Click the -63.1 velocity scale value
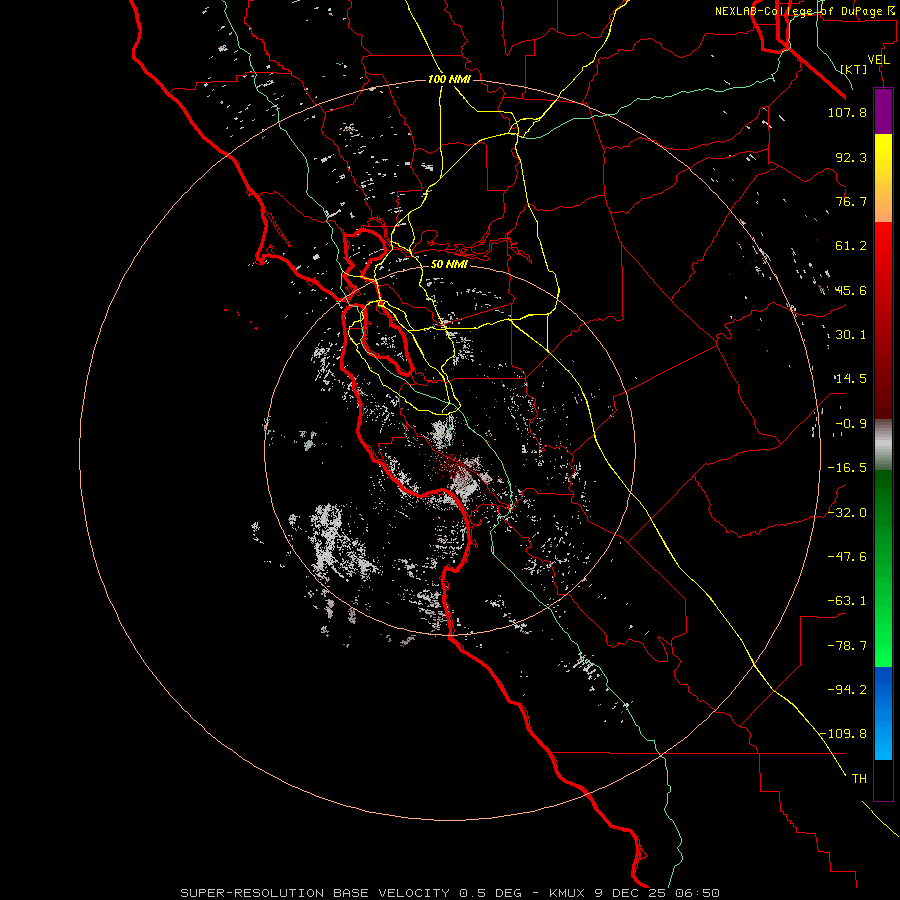The image size is (900, 900). [847, 601]
